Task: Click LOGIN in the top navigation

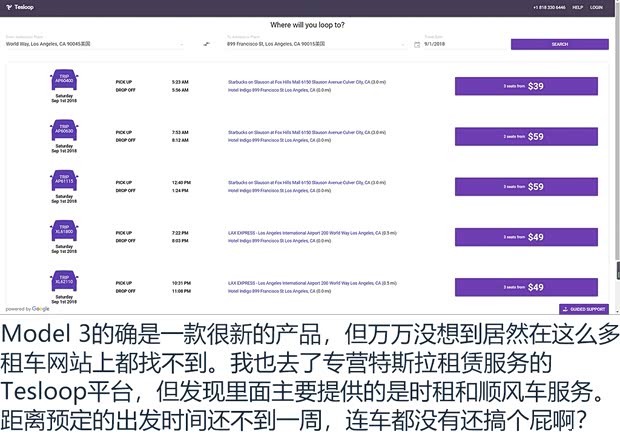Action: (x=596, y=7)
